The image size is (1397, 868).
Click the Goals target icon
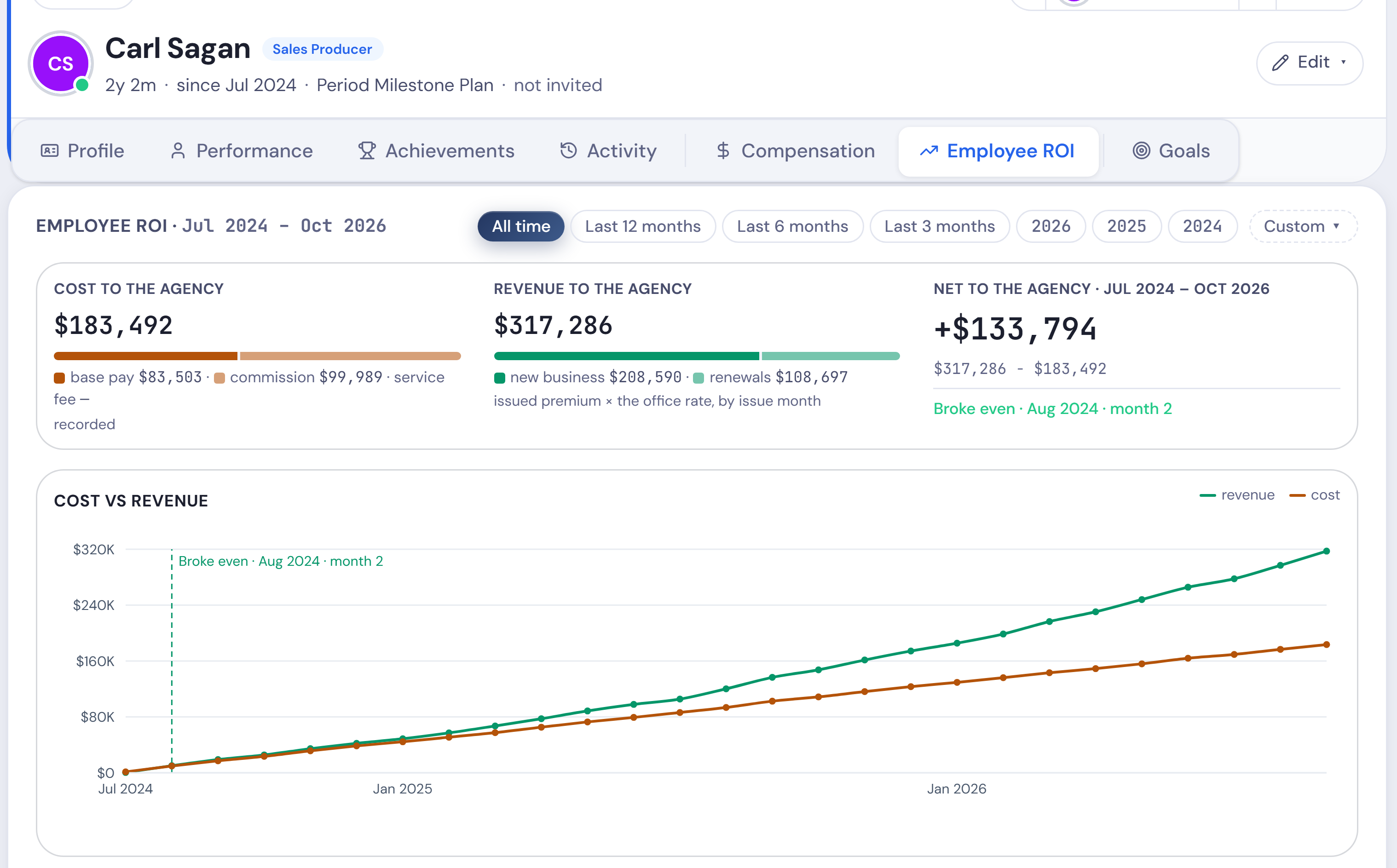click(1142, 151)
